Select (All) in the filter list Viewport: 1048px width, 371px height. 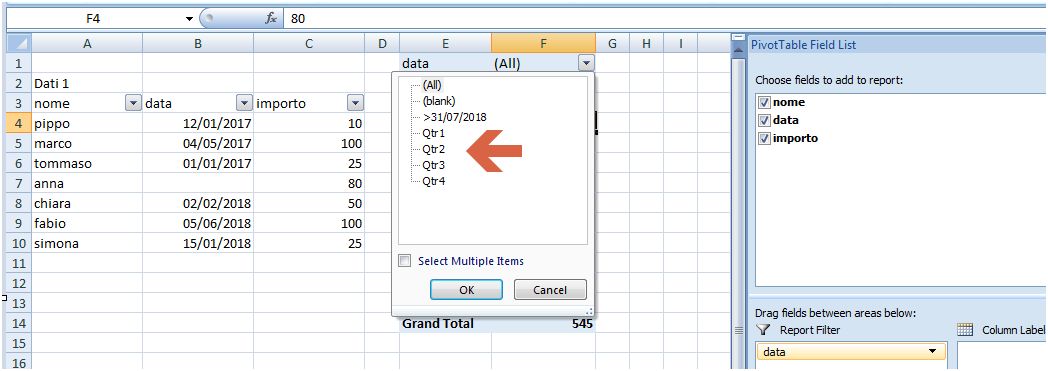click(x=432, y=86)
